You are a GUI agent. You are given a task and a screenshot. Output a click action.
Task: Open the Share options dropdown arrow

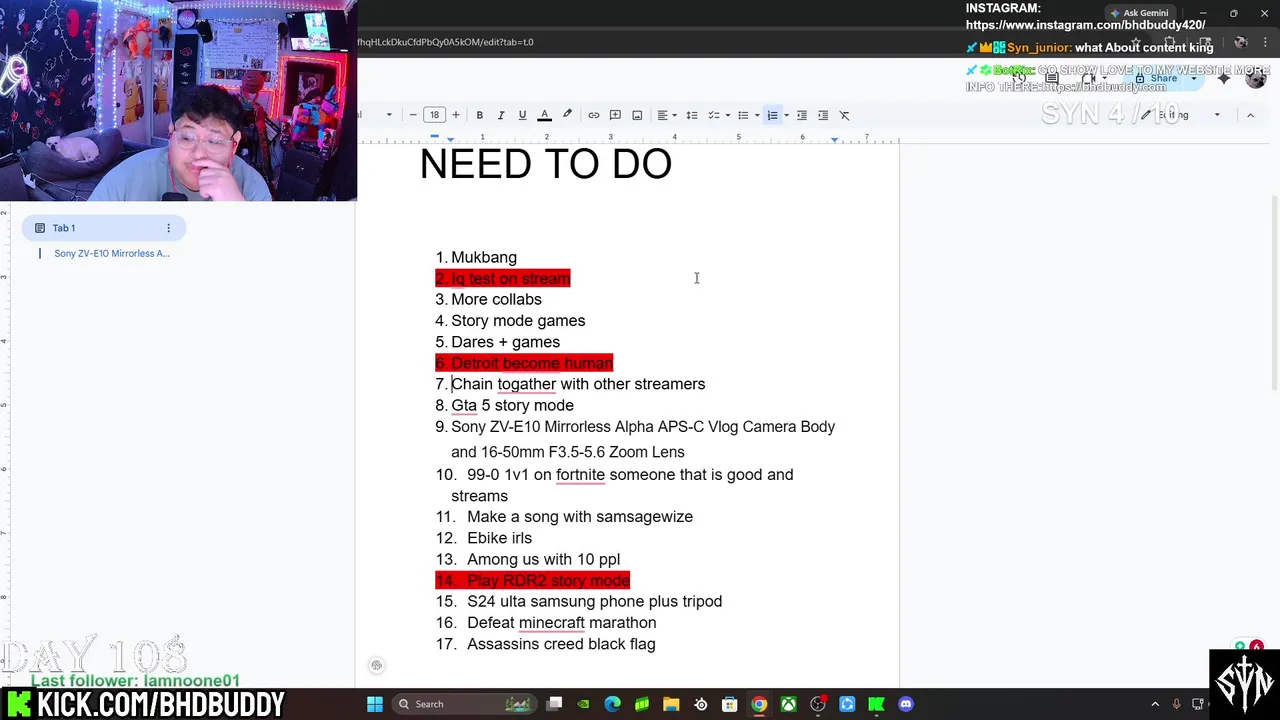tap(1195, 78)
